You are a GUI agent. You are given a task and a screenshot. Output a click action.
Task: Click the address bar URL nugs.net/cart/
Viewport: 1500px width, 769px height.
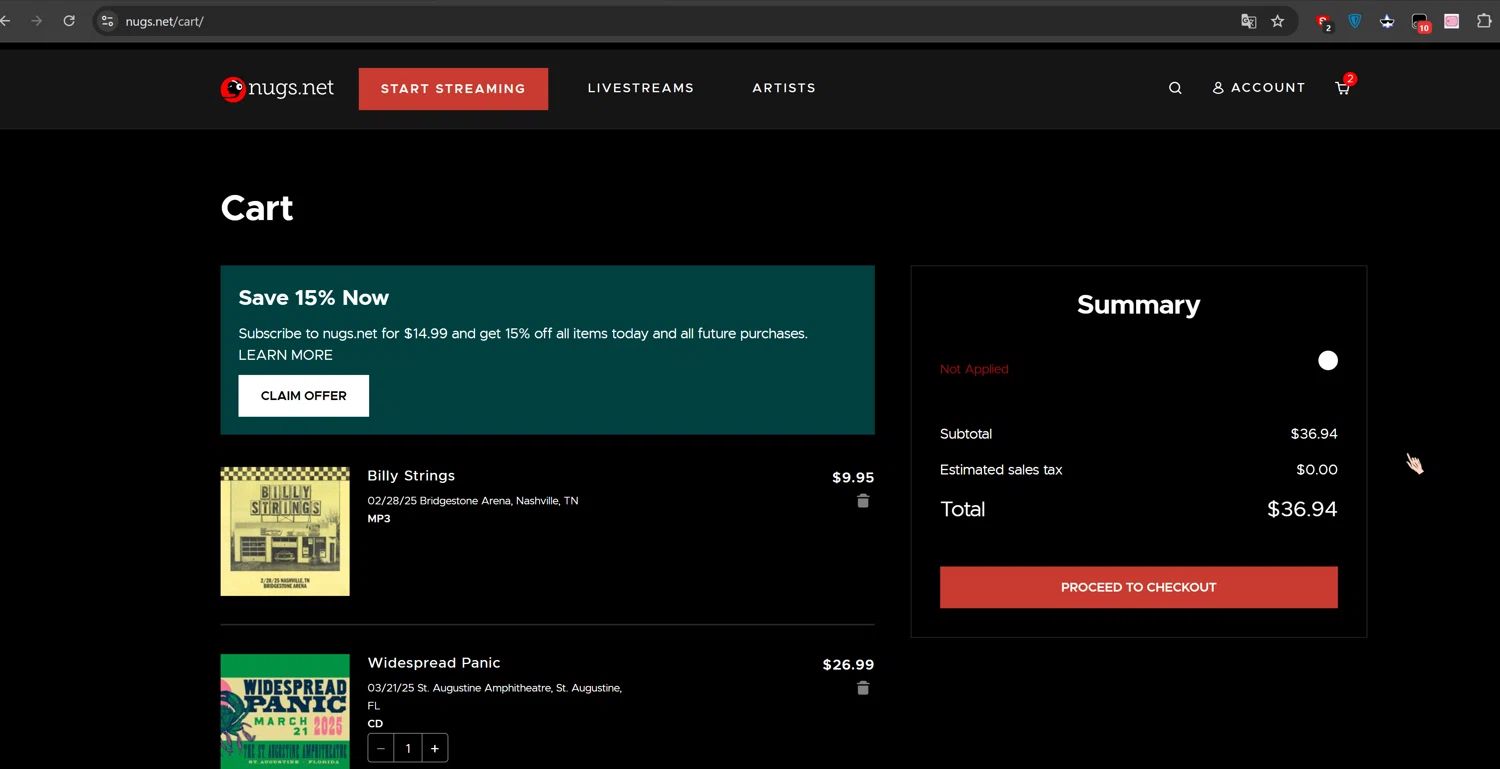[165, 21]
